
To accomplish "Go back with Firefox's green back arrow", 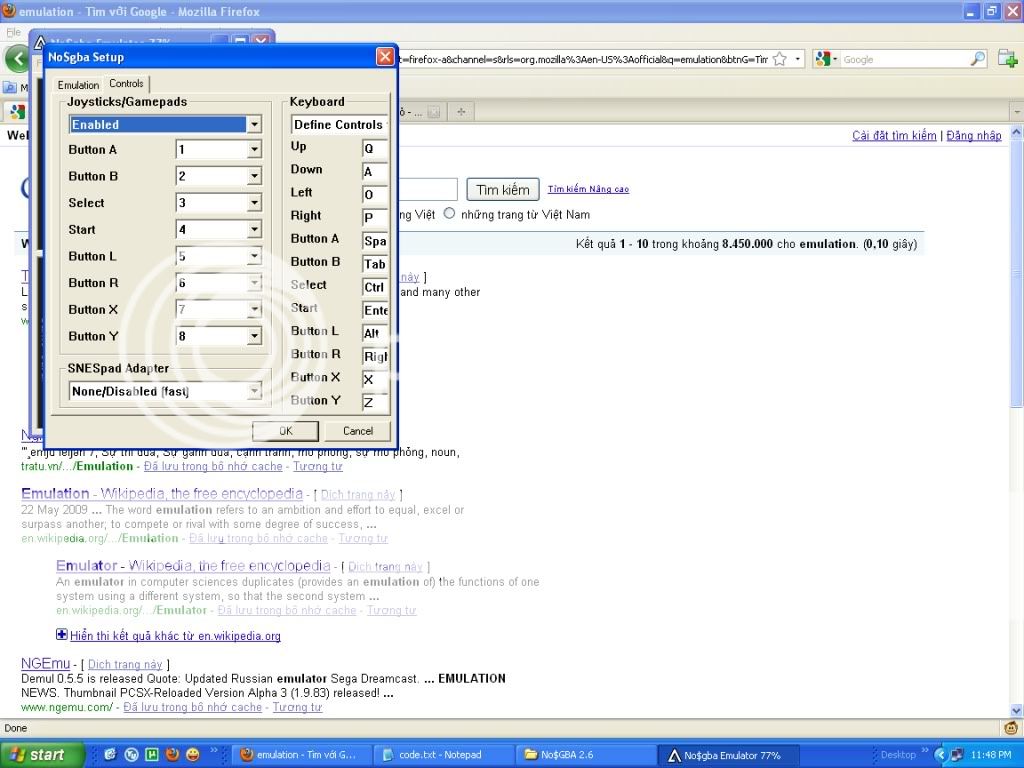I will [x=18, y=59].
